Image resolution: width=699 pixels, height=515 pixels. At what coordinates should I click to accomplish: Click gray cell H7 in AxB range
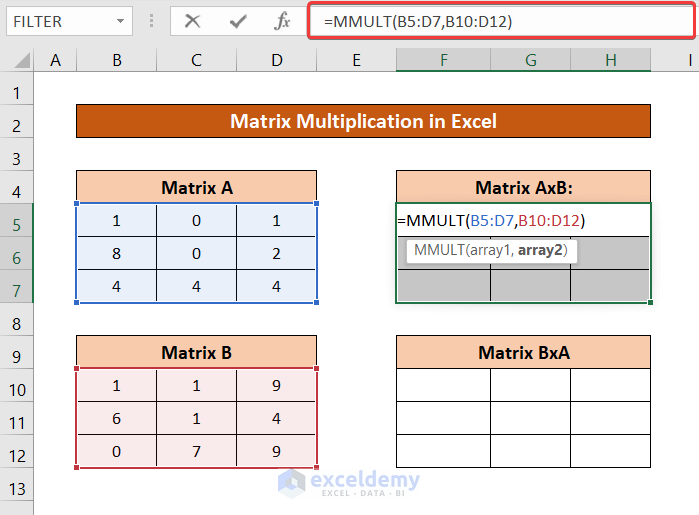pyautogui.click(x=610, y=286)
